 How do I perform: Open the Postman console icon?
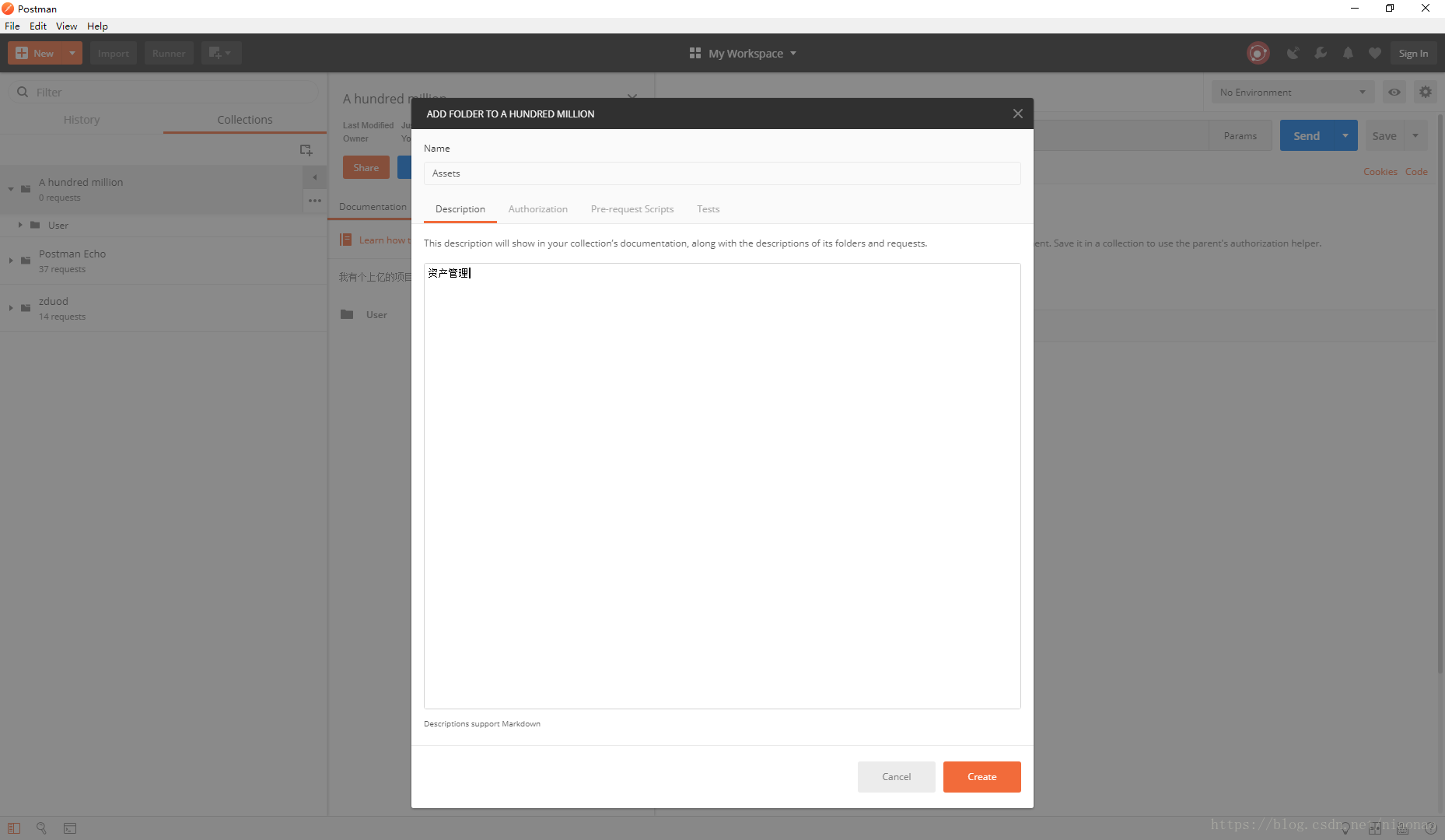click(70, 828)
